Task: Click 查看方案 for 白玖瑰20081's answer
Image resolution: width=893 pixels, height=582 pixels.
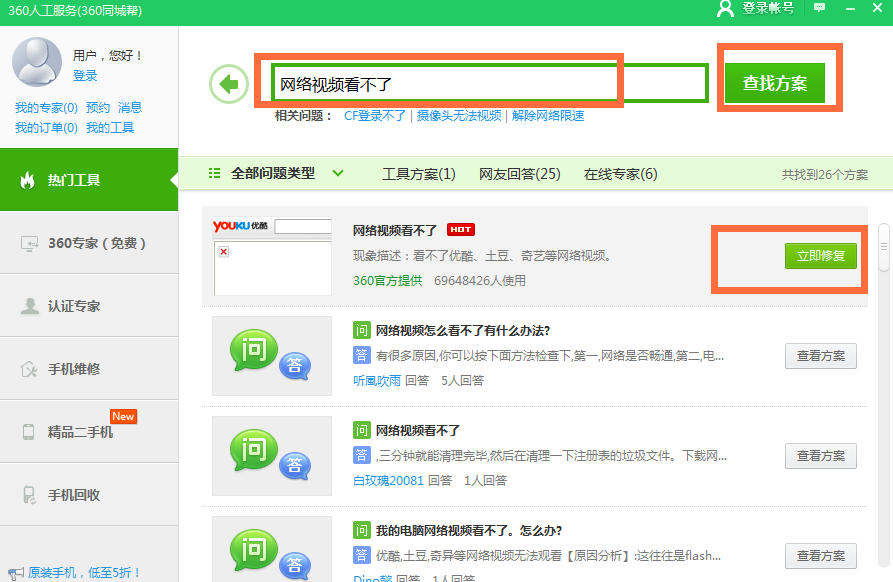Action: [821, 456]
